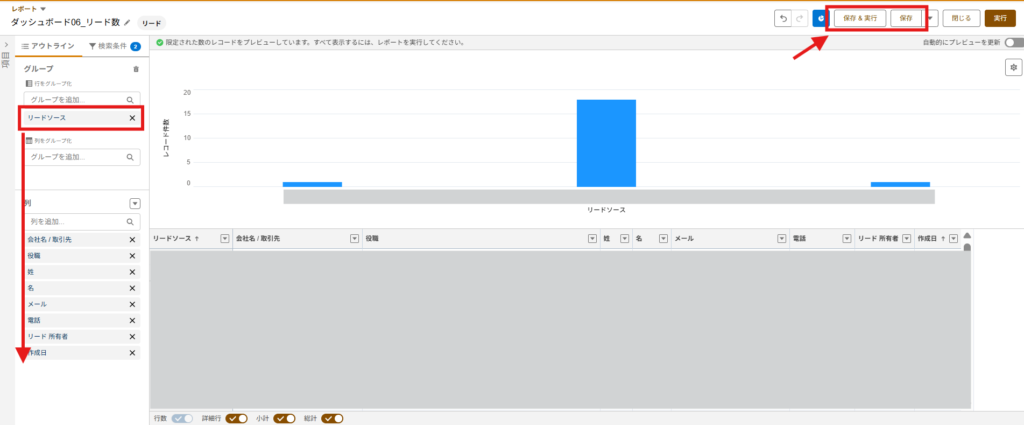Open dropdown arrow next to 保存 button
1024x425 pixels.
pos(932,18)
